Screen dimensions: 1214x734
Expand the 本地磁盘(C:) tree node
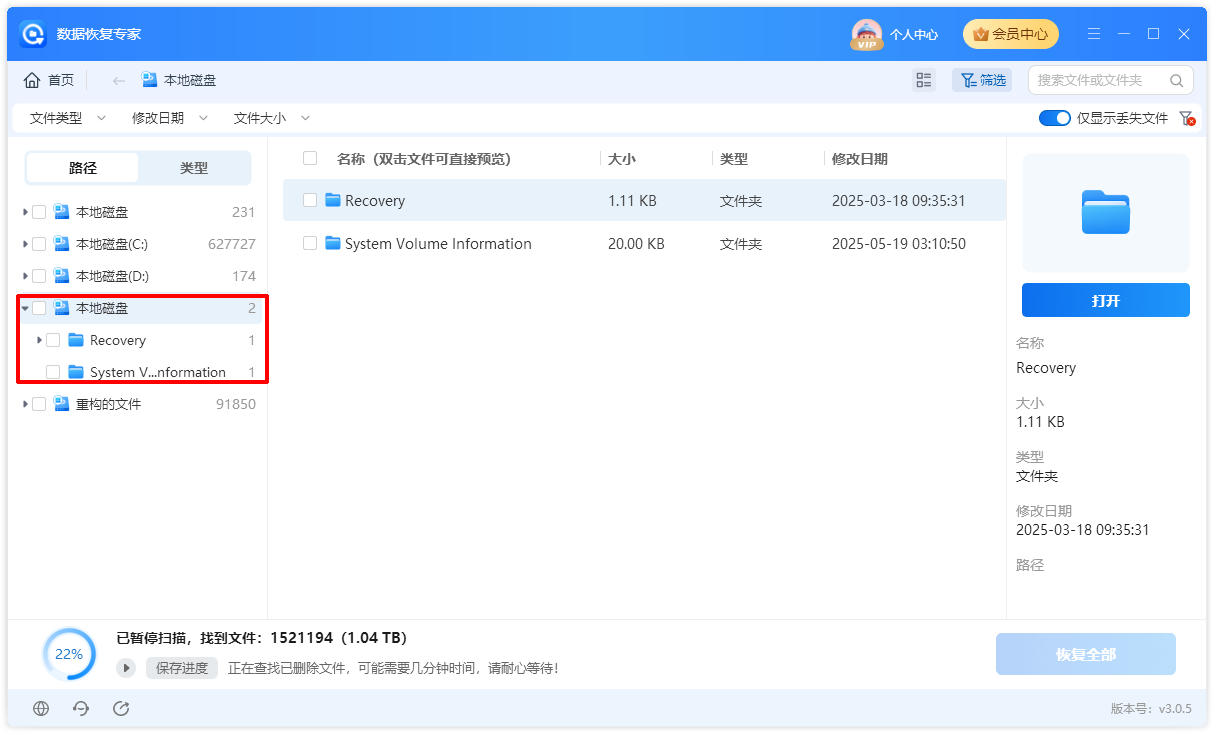[x=25, y=244]
